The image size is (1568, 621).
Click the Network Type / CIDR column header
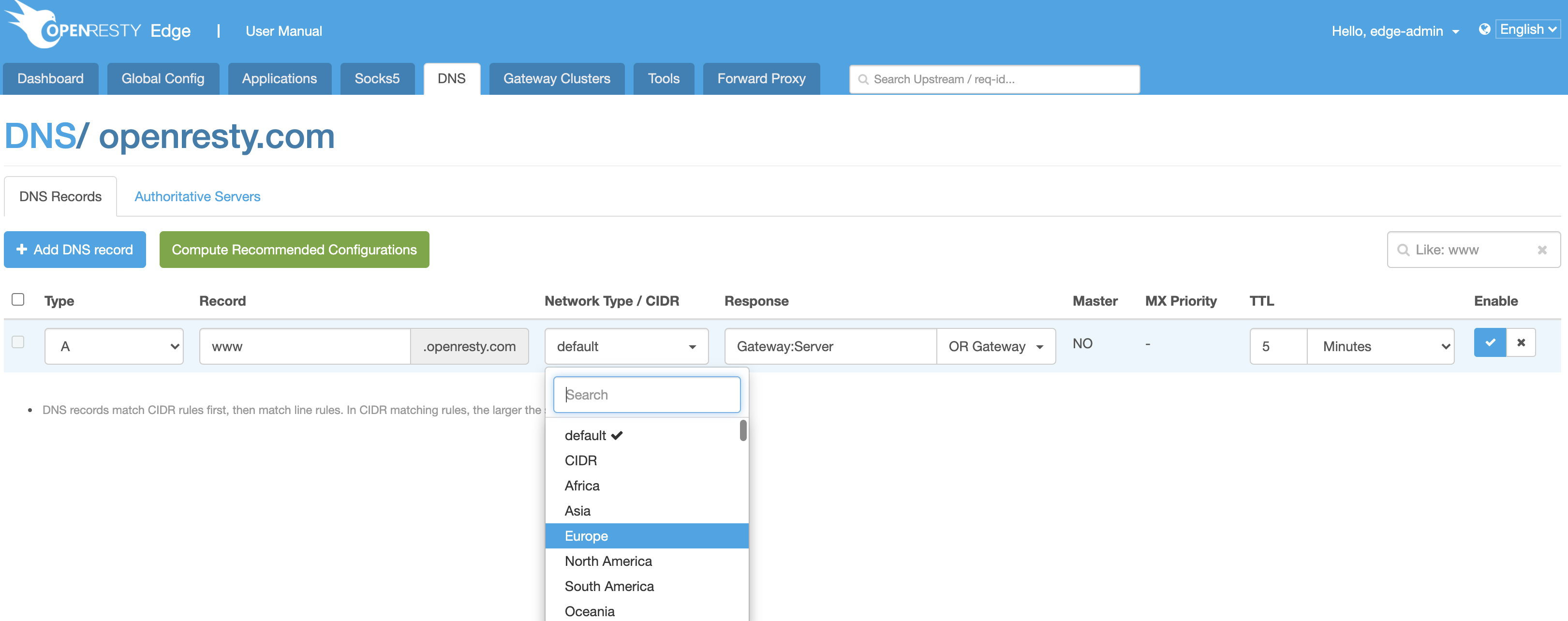tap(612, 301)
